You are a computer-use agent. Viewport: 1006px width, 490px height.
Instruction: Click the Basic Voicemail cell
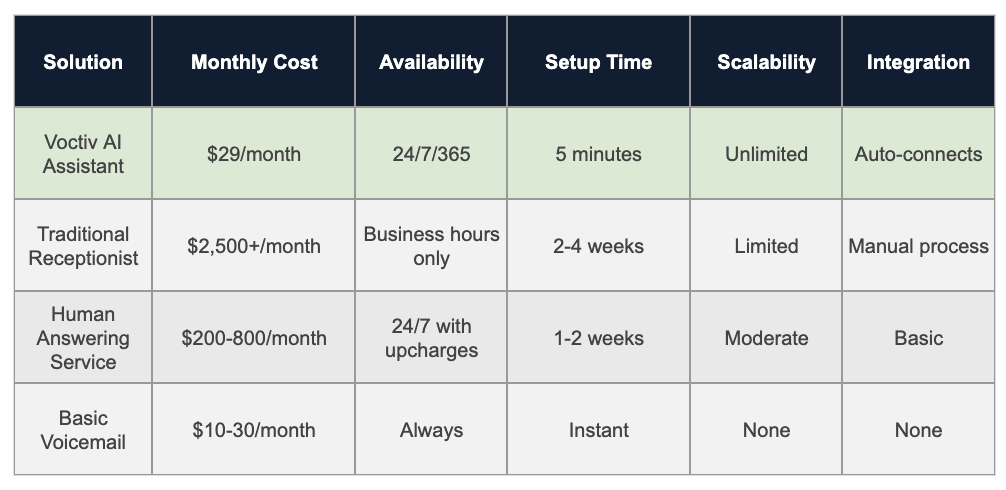pos(83,430)
